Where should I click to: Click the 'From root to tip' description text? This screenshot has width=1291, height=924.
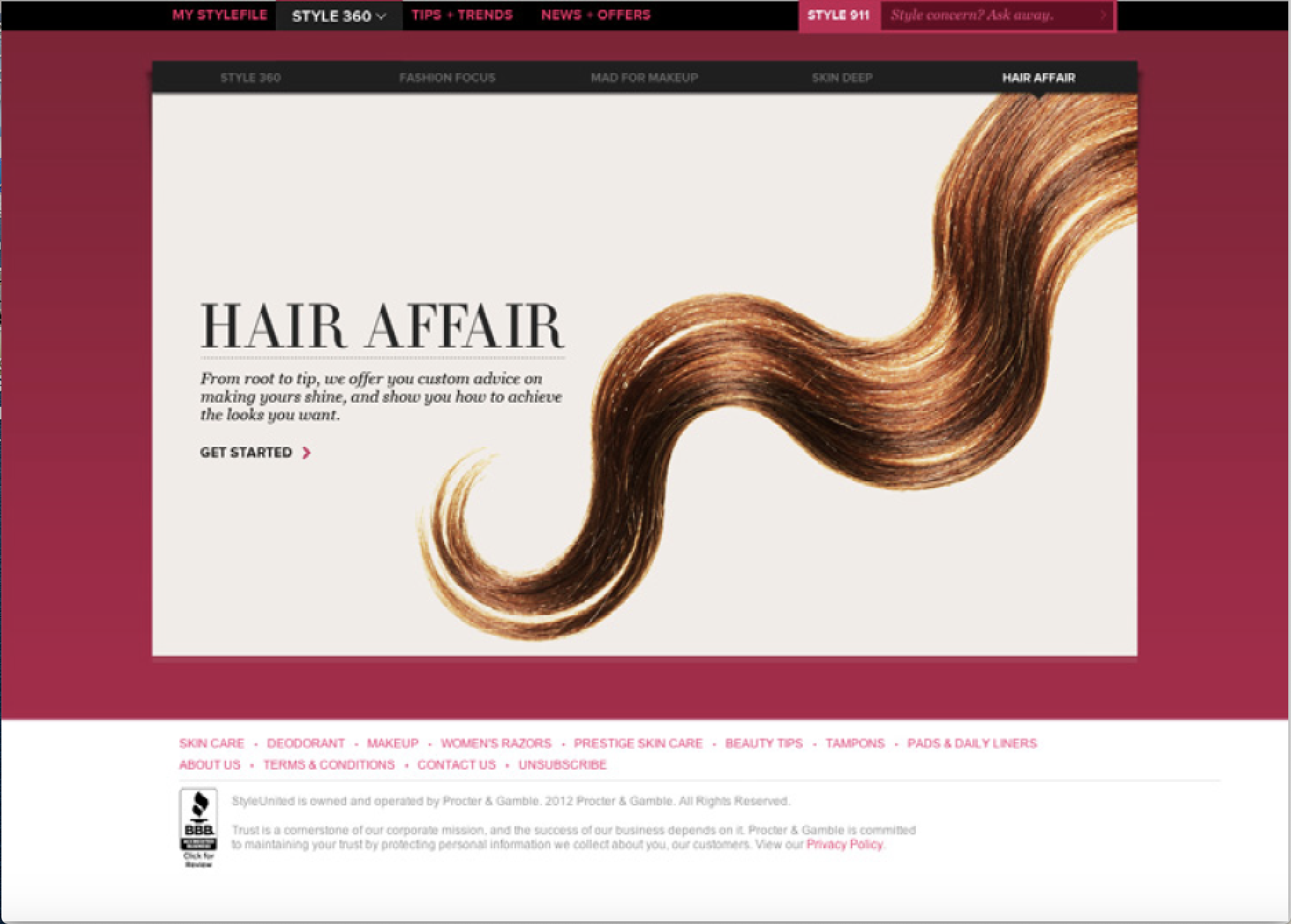[381, 396]
